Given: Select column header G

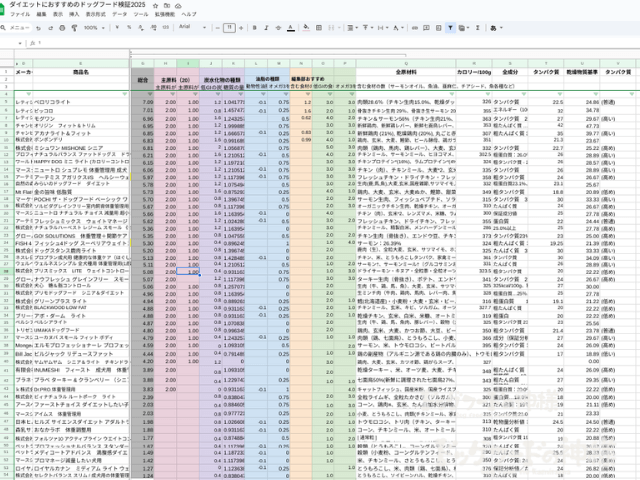Looking at the screenshot, I should point(143,64).
